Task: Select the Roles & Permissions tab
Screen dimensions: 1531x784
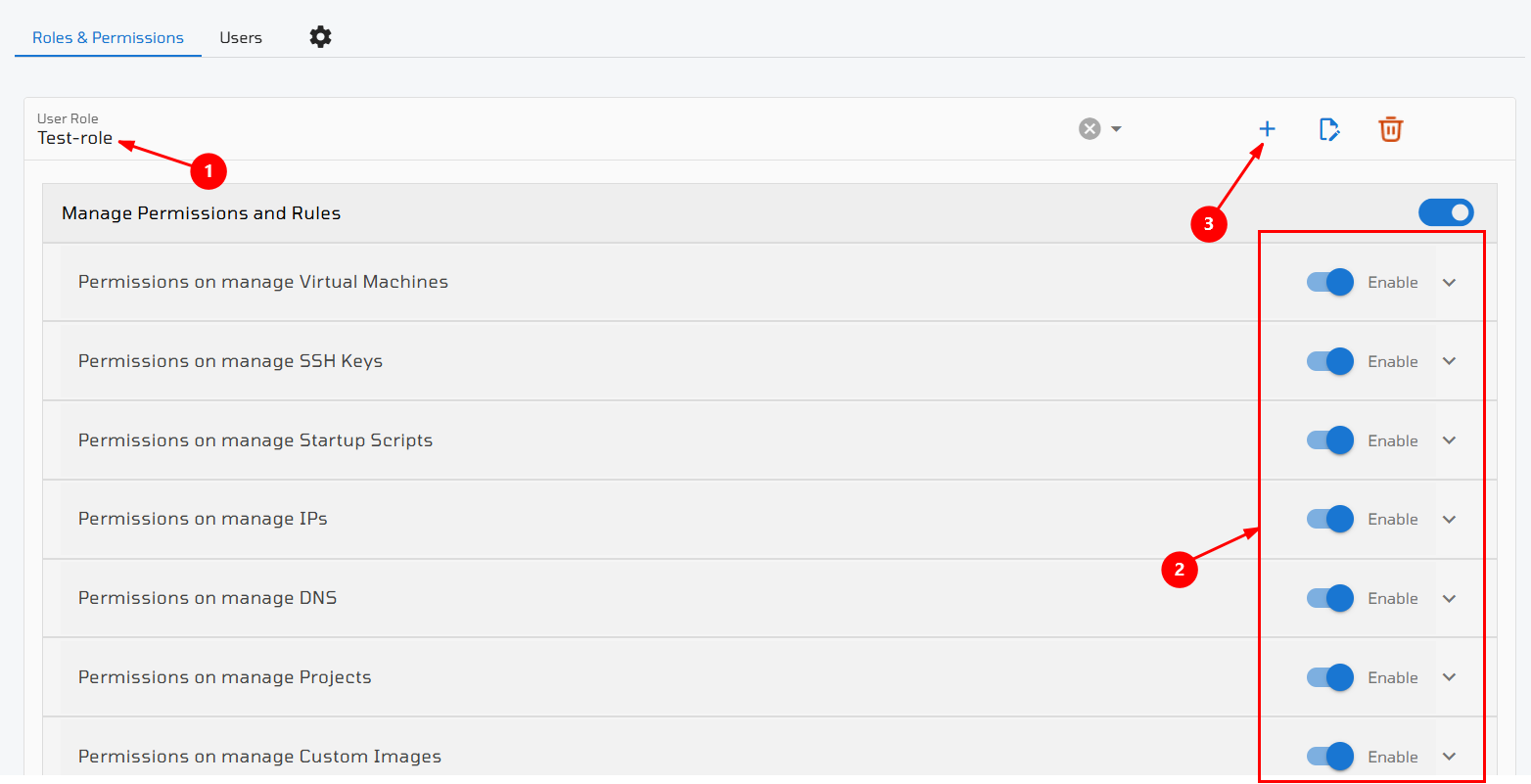Action: coord(108,37)
